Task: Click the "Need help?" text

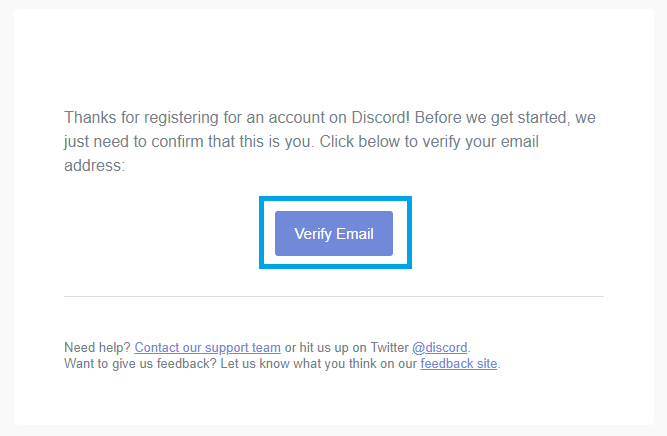Action: click(x=97, y=348)
